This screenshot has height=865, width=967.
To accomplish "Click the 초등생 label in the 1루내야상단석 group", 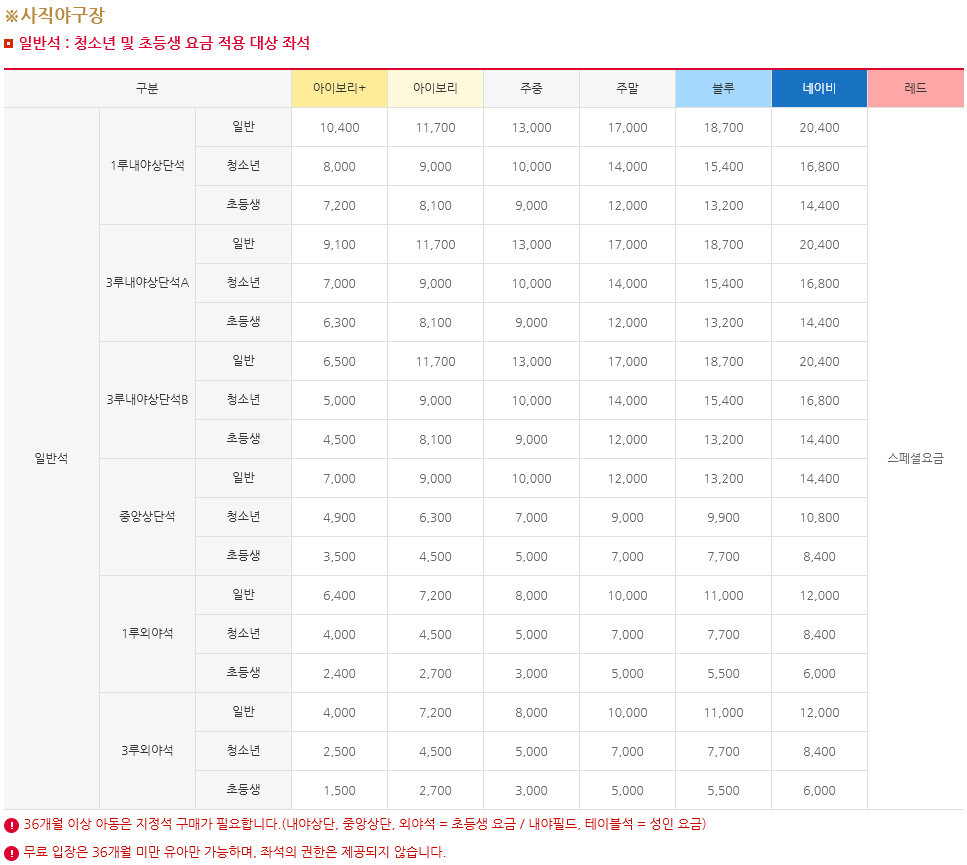I will coord(244,205).
